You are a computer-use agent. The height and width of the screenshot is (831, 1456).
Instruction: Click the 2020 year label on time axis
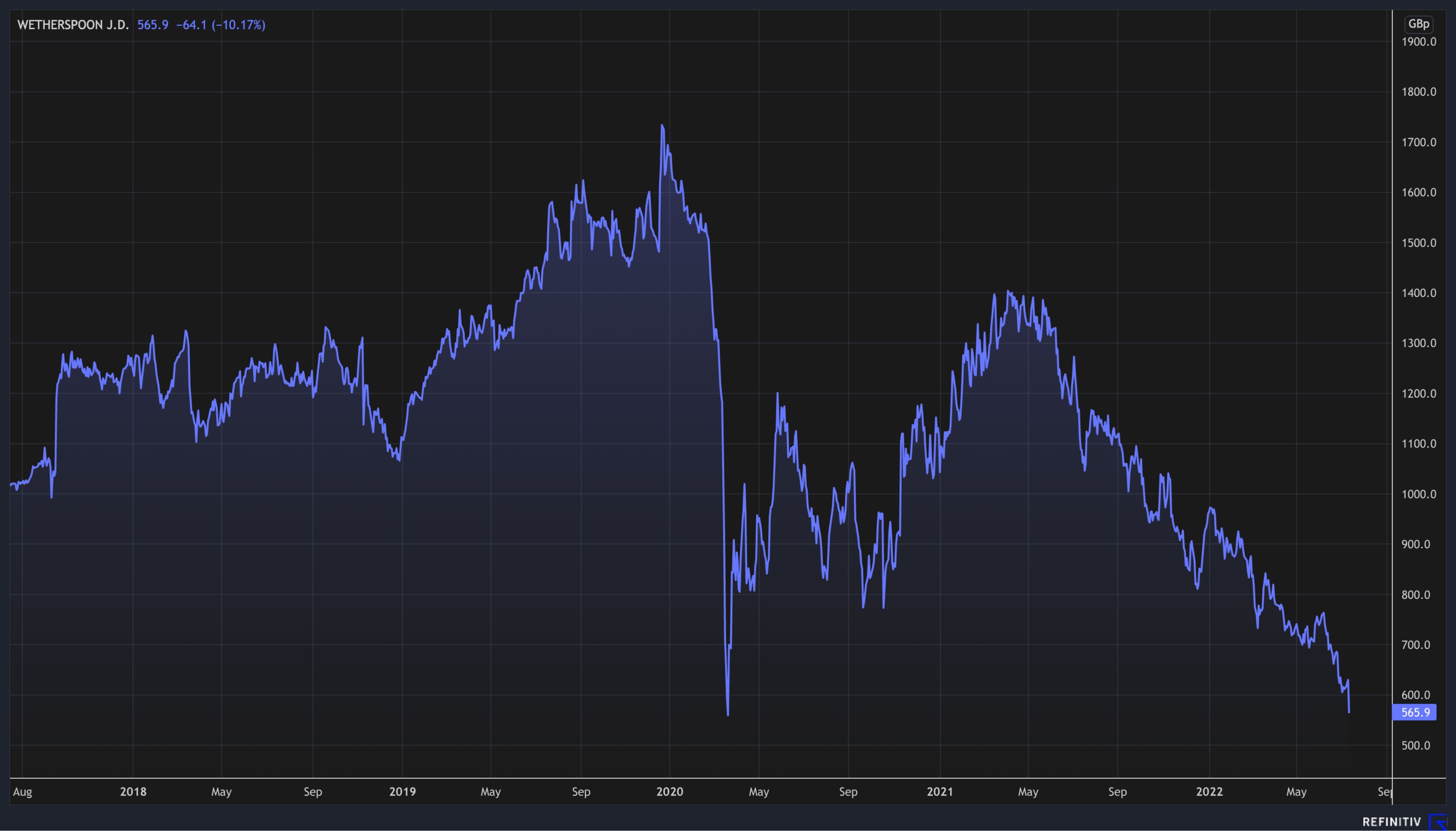[x=669, y=792]
